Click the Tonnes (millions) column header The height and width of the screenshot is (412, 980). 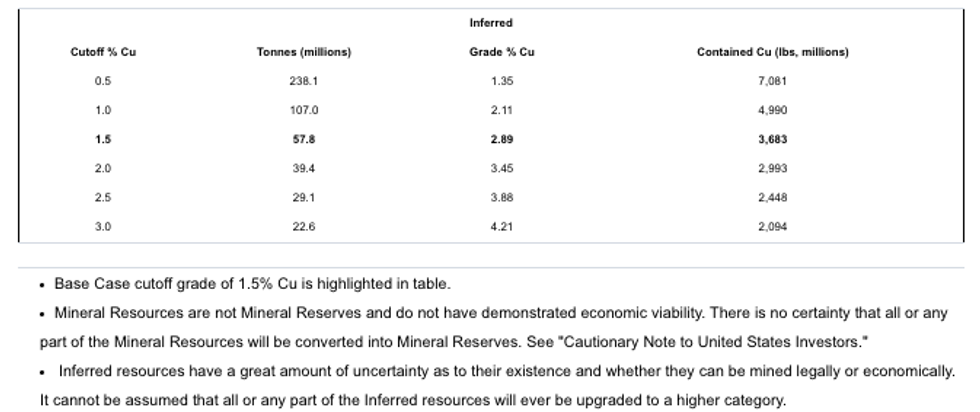[x=304, y=52]
